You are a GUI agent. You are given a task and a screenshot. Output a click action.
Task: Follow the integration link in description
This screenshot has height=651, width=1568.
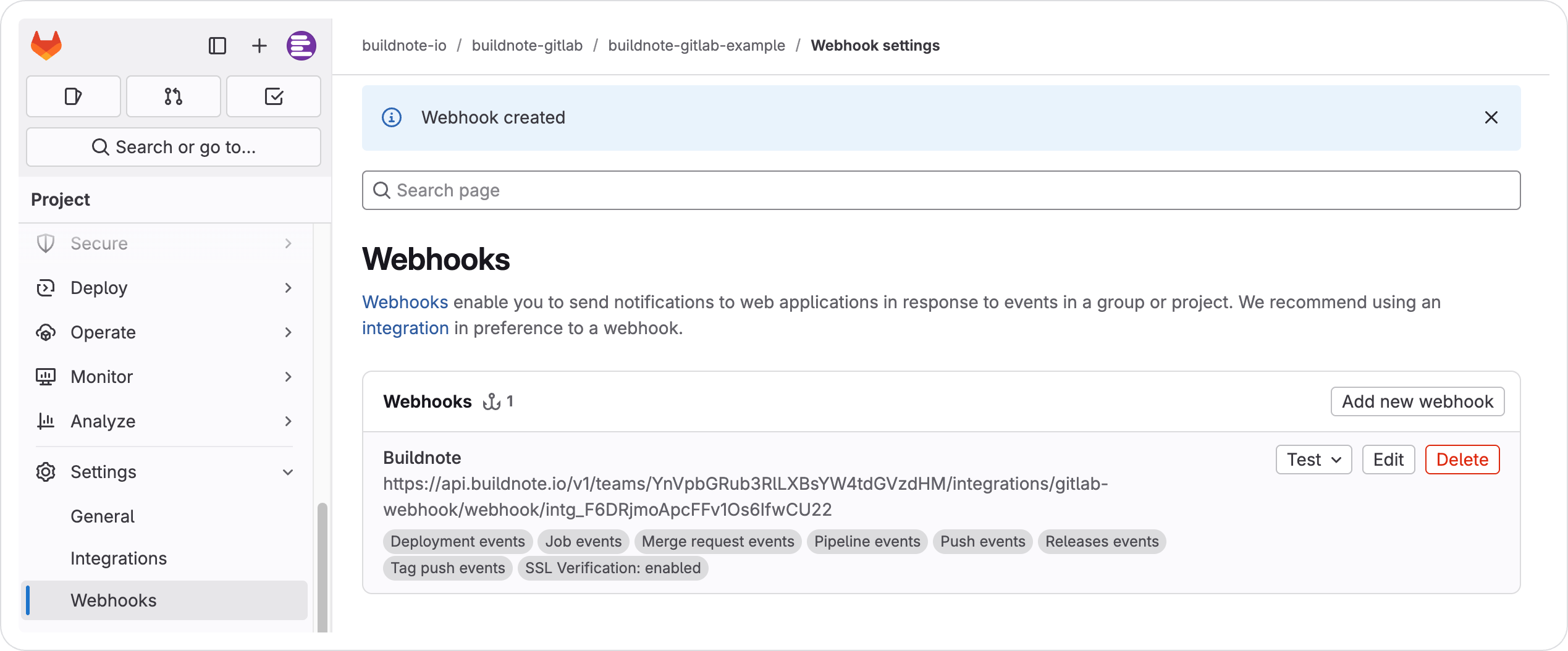tap(405, 328)
